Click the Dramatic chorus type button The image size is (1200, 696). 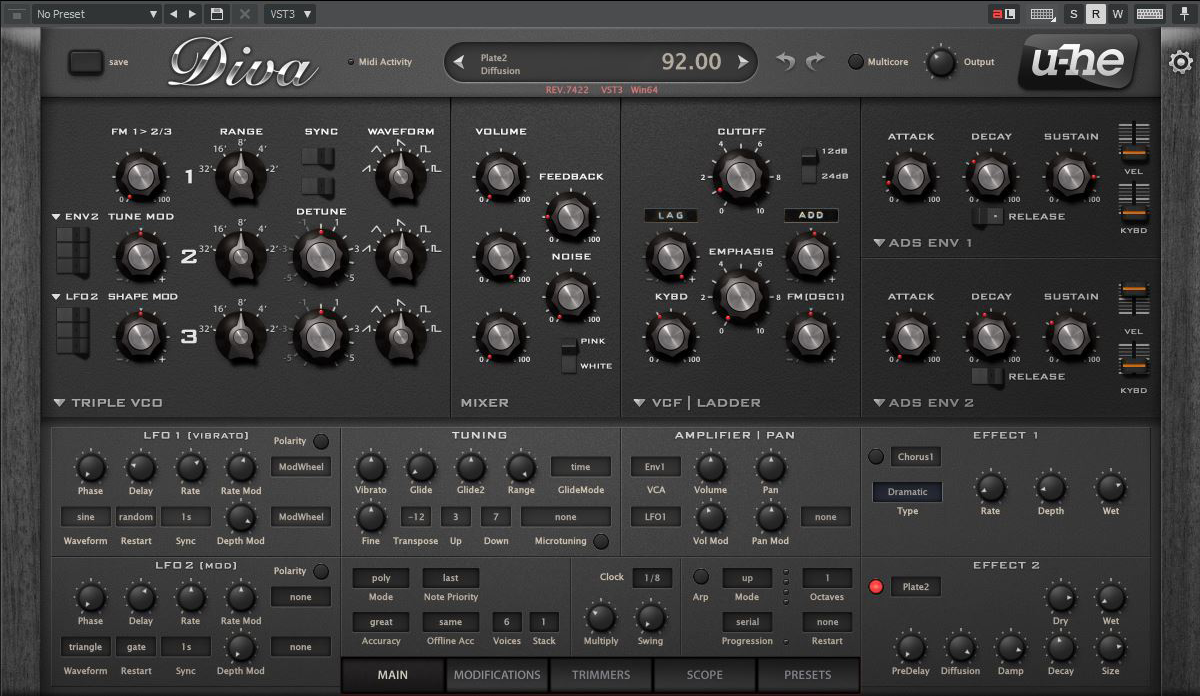click(x=908, y=492)
